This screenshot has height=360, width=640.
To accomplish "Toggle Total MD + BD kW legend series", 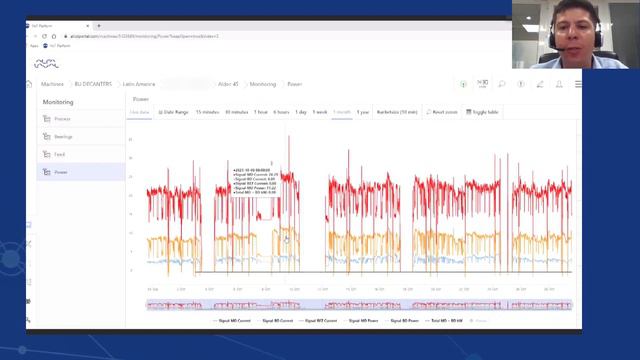I will coord(444,321).
